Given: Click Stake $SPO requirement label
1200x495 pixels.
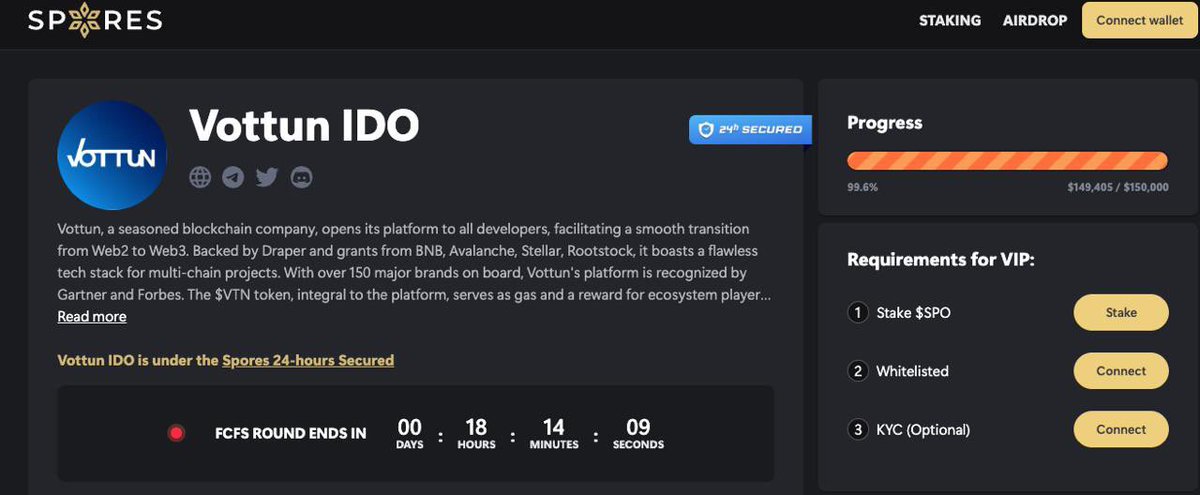Looking at the screenshot, I should pyautogui.click(x=914, y=313).
